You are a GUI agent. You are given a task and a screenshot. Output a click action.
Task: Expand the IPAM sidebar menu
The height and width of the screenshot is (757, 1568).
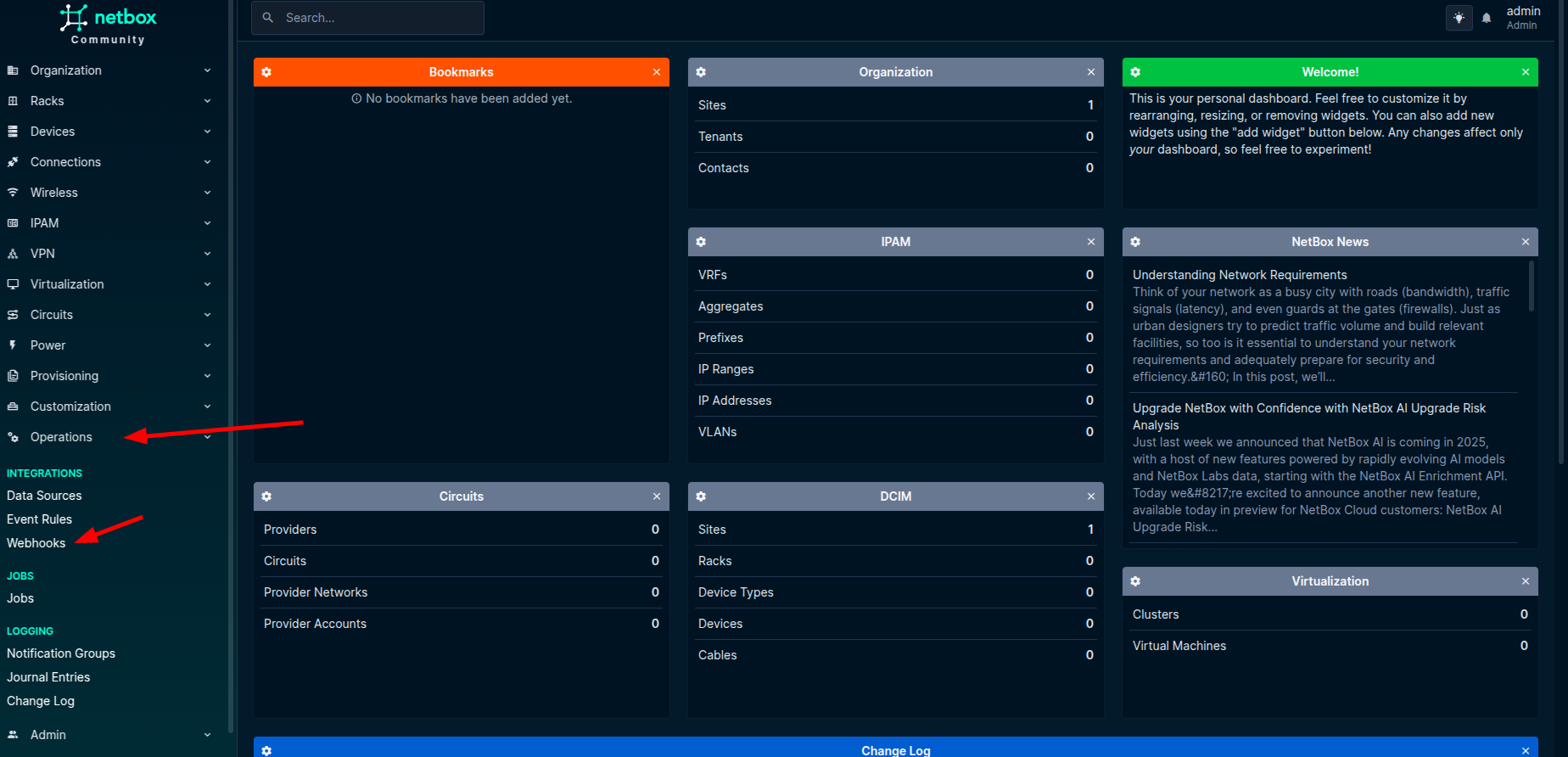click(x=109, y=223)
